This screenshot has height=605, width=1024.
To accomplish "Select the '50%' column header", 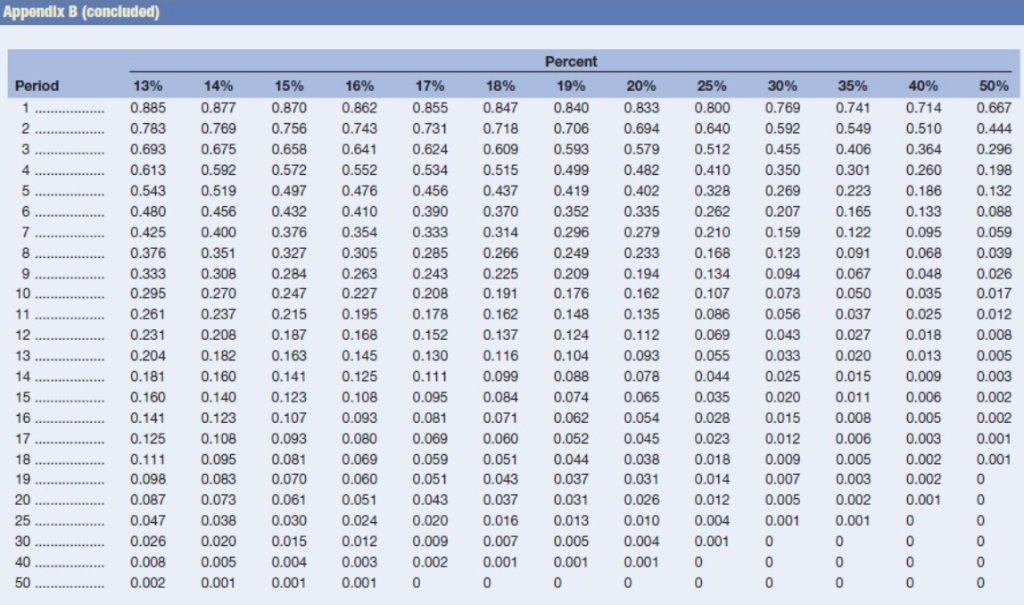I will [x=994, y=86].
